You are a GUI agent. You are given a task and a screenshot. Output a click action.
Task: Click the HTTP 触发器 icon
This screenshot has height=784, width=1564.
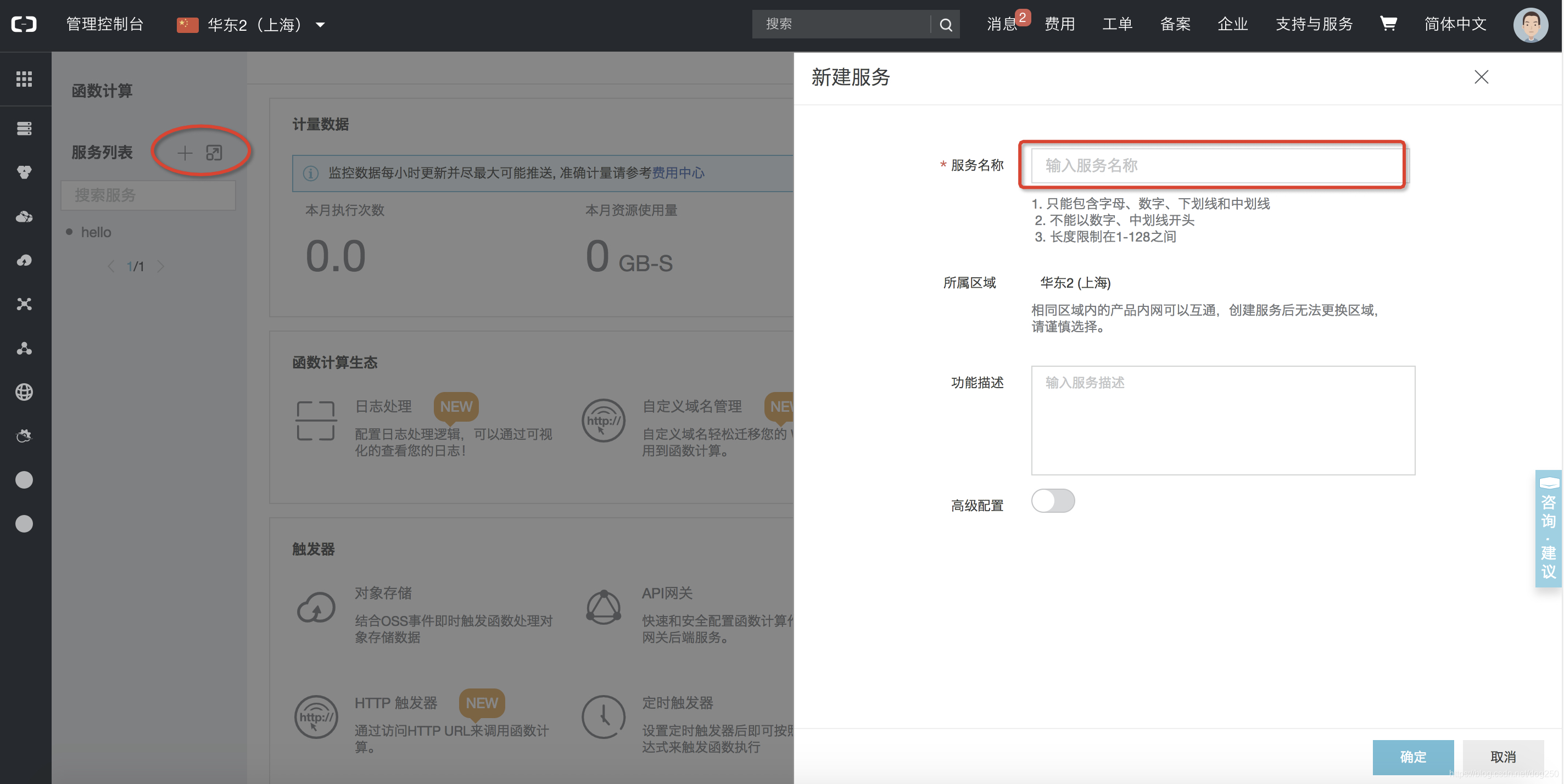[x=316, y=717]
